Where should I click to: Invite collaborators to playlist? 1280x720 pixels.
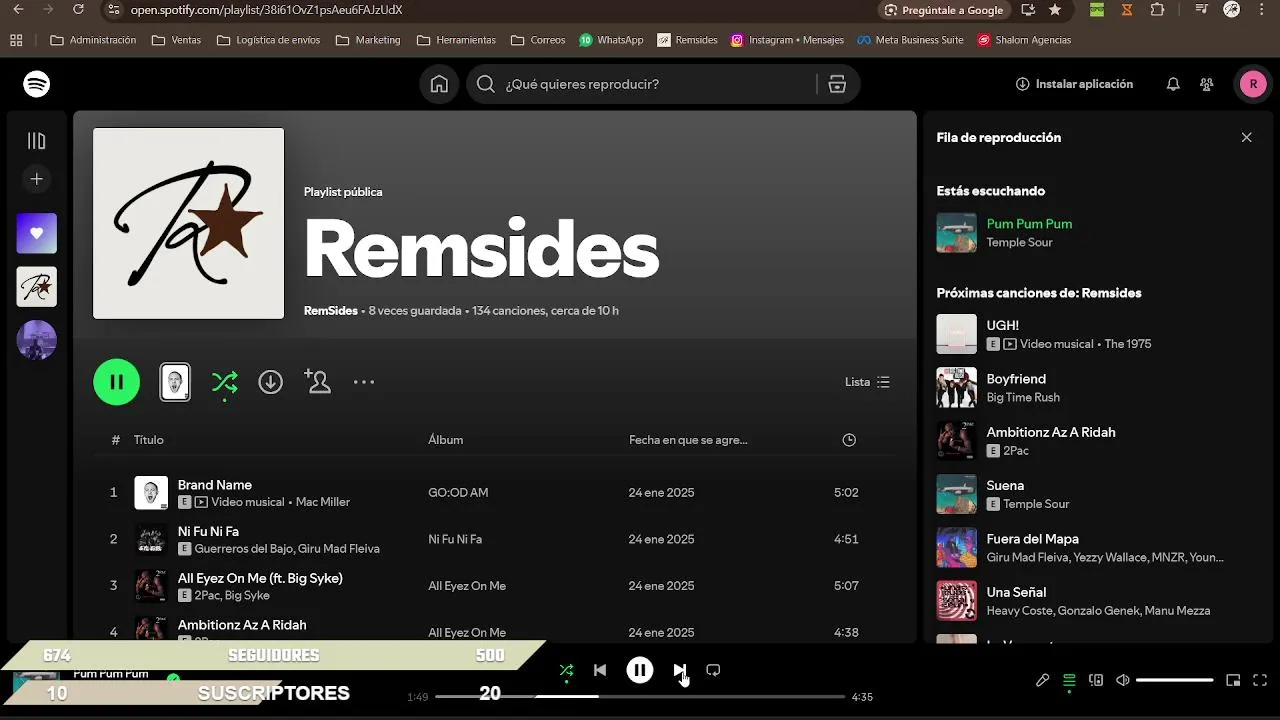pos(317,382)
